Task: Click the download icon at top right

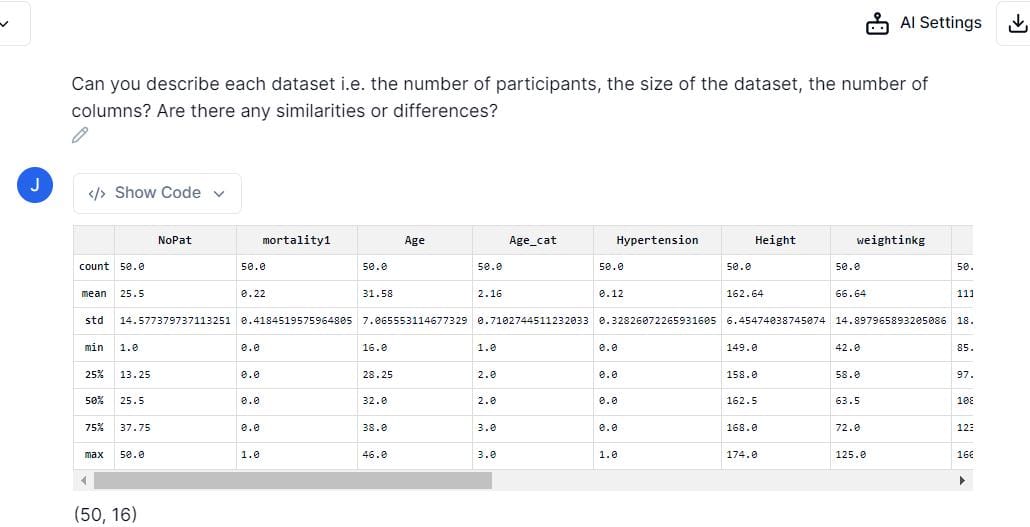Action: pos(1017,24)
